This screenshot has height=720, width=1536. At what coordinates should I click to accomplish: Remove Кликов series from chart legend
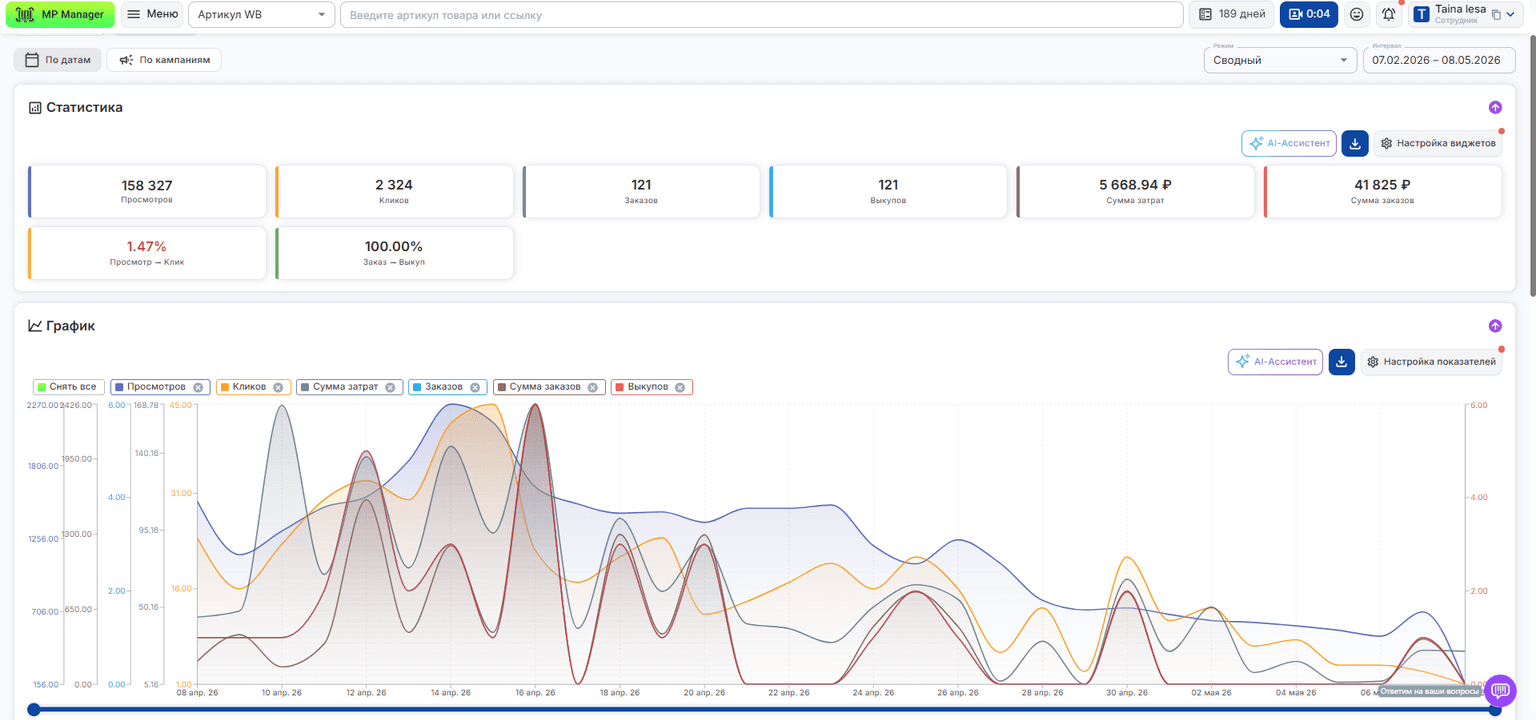coord(278,387)
